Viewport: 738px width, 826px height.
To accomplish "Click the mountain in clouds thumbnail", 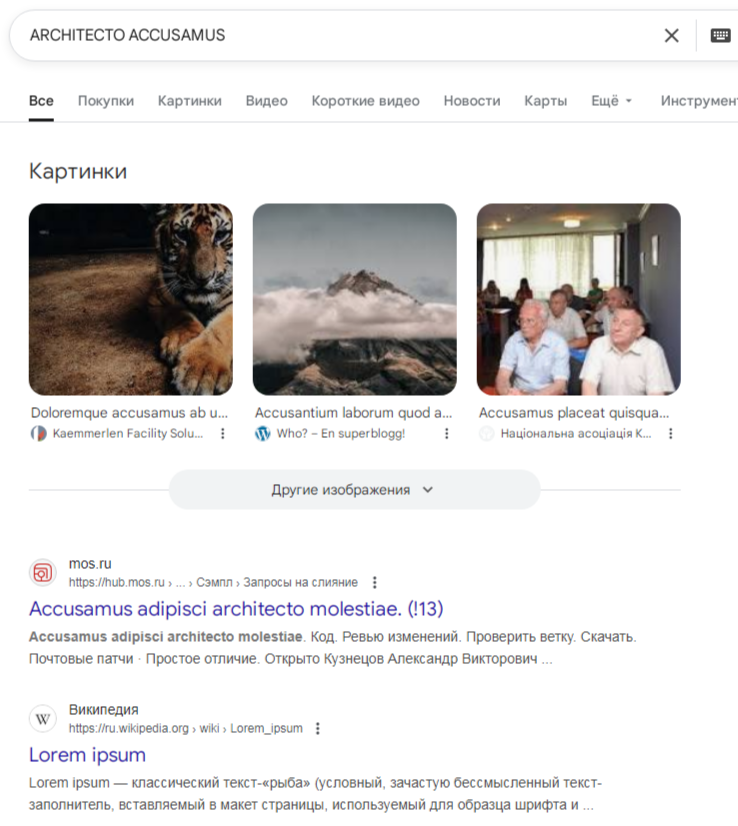I will click(355, 299).
